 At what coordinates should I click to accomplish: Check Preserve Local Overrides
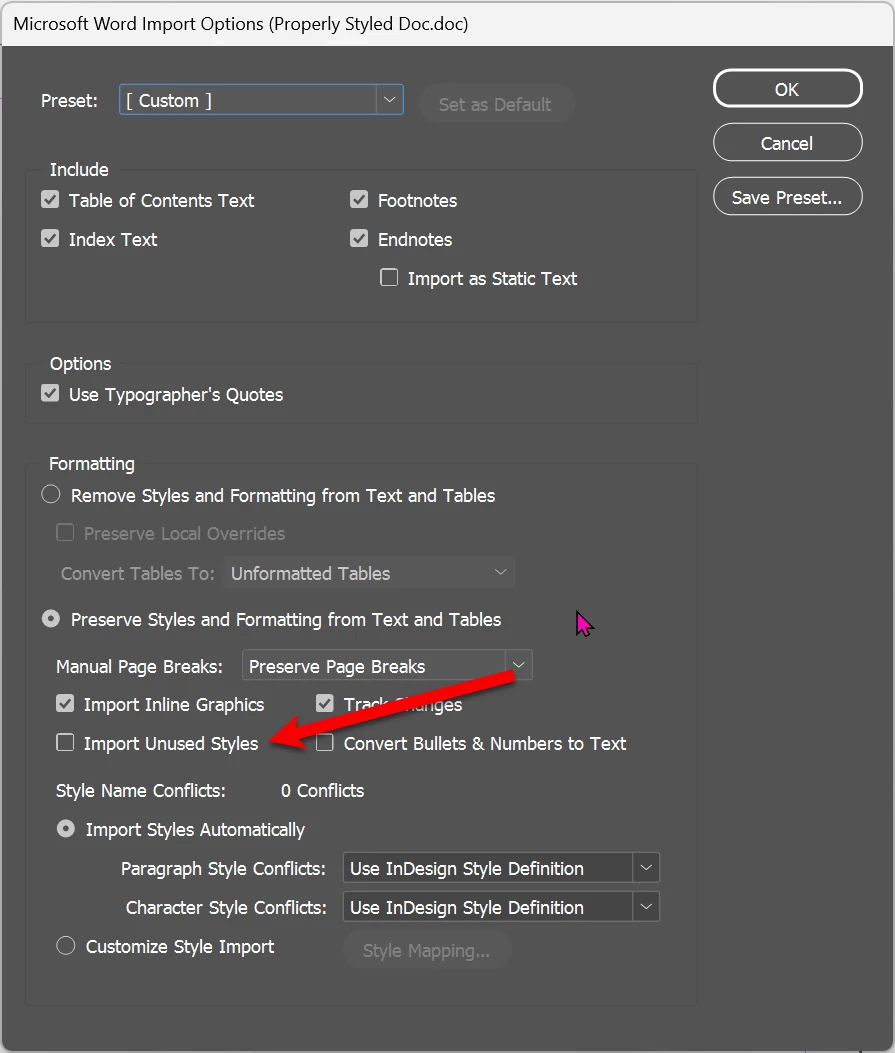[65, 533]
